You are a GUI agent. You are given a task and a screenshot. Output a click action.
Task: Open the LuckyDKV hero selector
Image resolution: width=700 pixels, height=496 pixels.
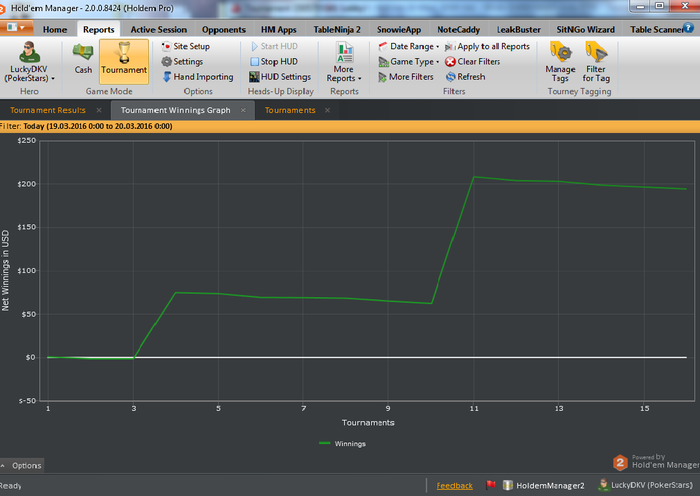point(29,62)
